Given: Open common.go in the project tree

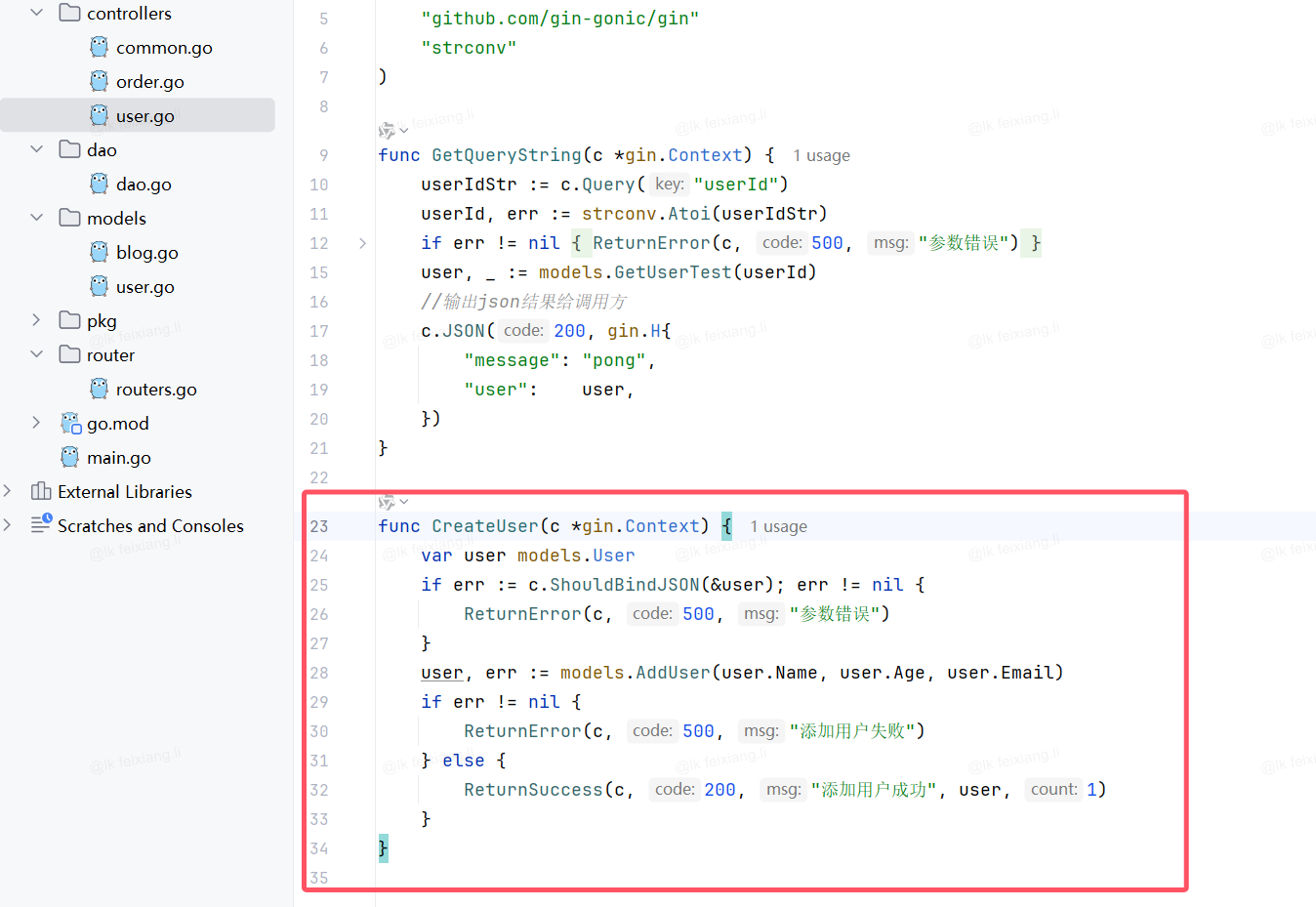Looking at the screenshot, I should 164,48.
